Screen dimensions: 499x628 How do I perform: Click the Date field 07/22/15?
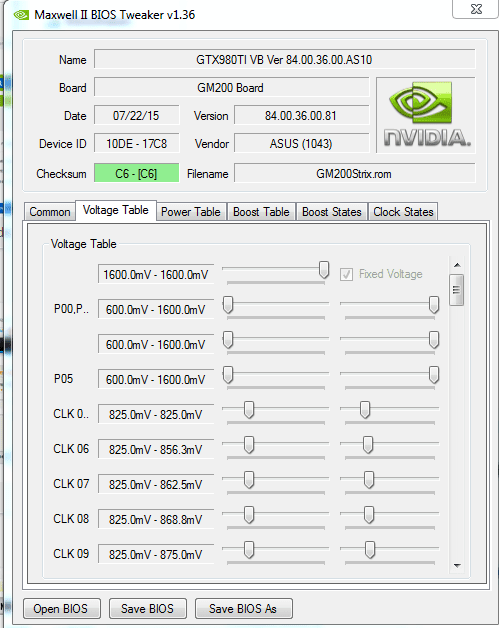pos(137,116)
